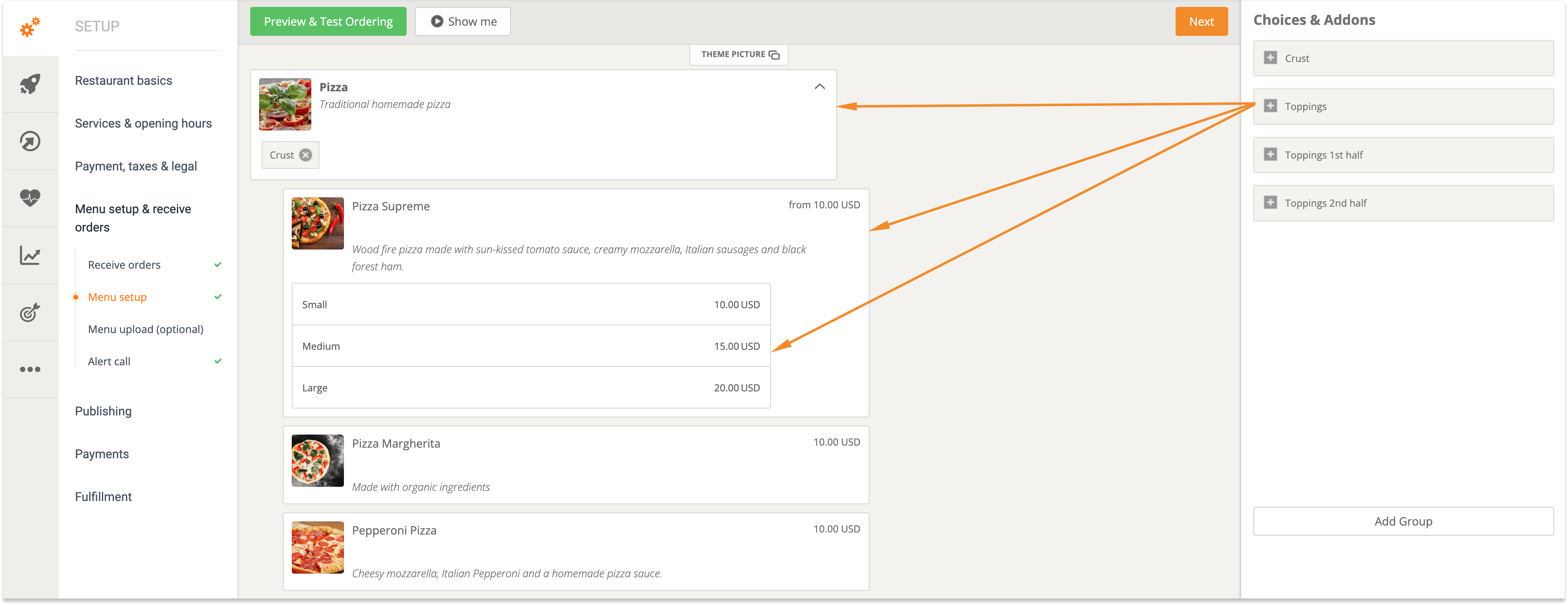Screen dimensions: 1568x605
Task: Open the Publishing section
Action: pos(104,411)
